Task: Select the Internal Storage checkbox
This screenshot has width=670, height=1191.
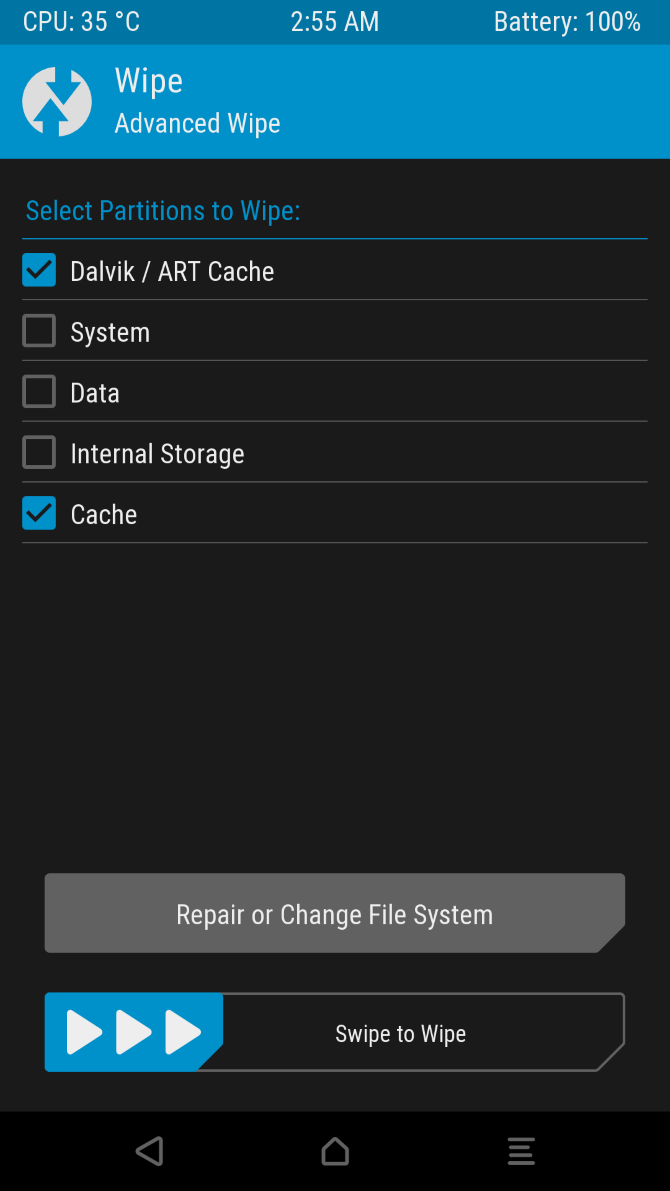Action: click(x=38, y=452)
